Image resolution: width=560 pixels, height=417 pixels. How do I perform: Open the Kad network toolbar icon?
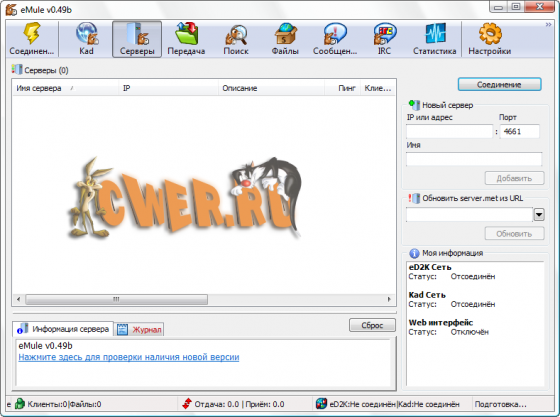(x=86, y=39)
